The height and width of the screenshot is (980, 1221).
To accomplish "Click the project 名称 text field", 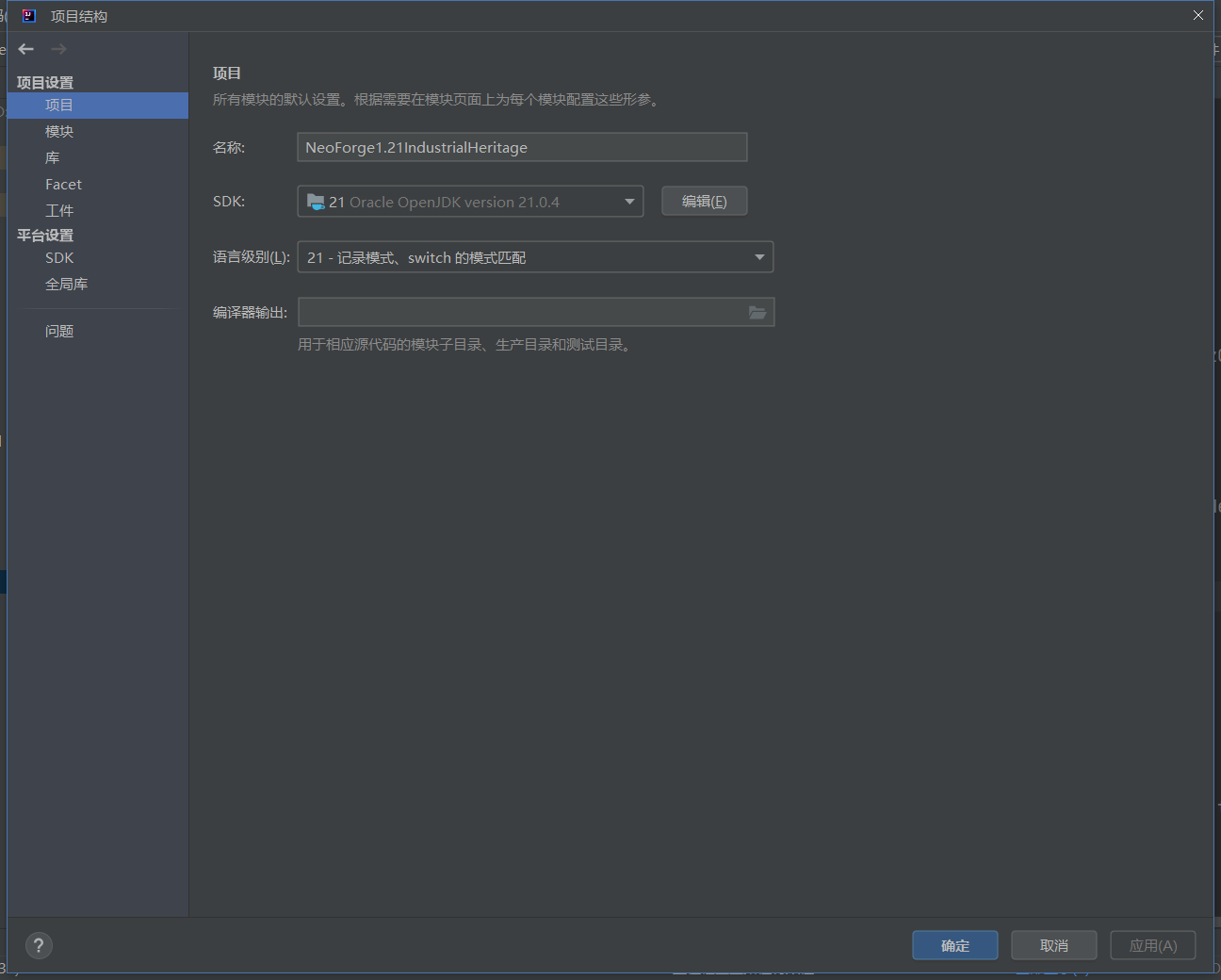I will (522, 148).
